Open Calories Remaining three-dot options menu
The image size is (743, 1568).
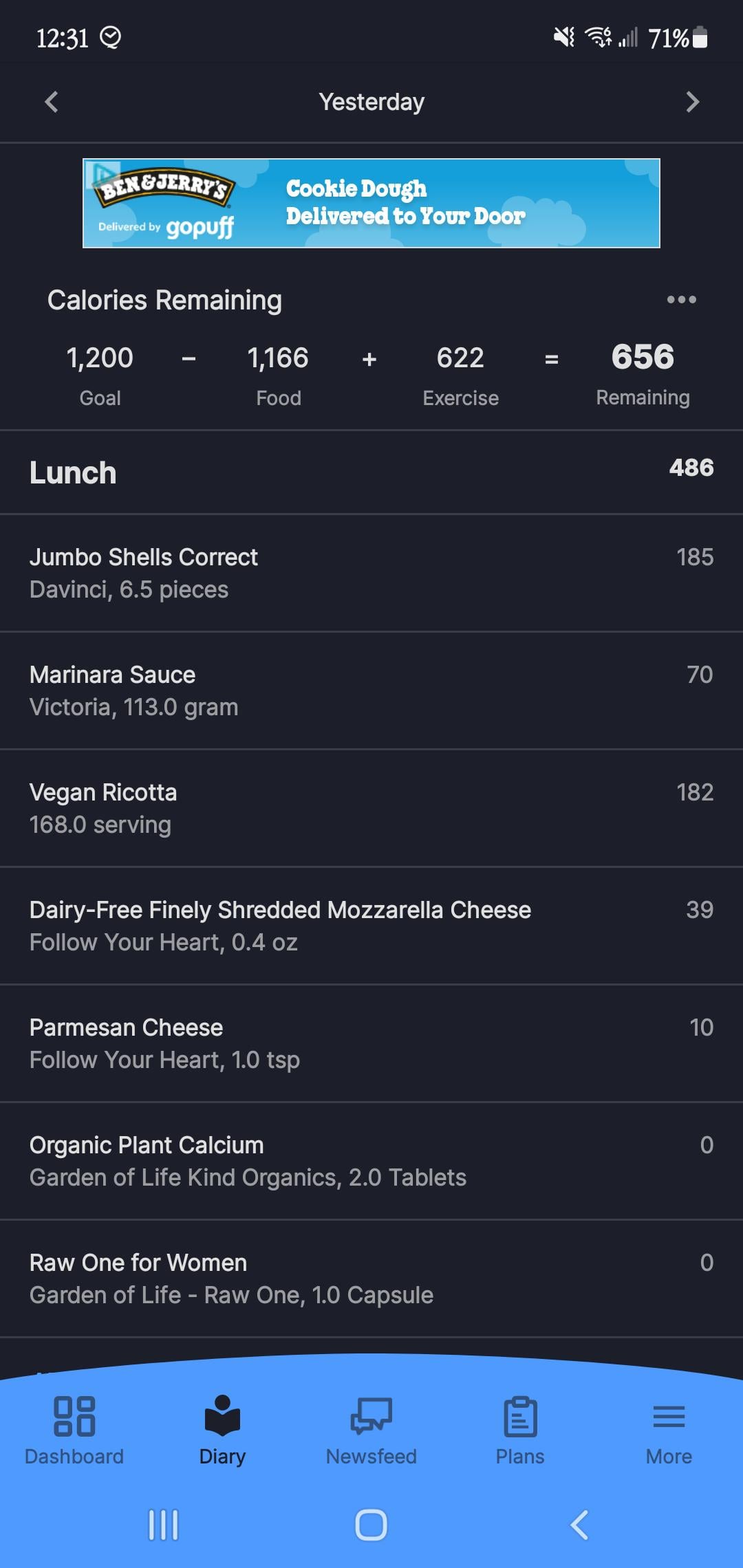coord(681,300)
